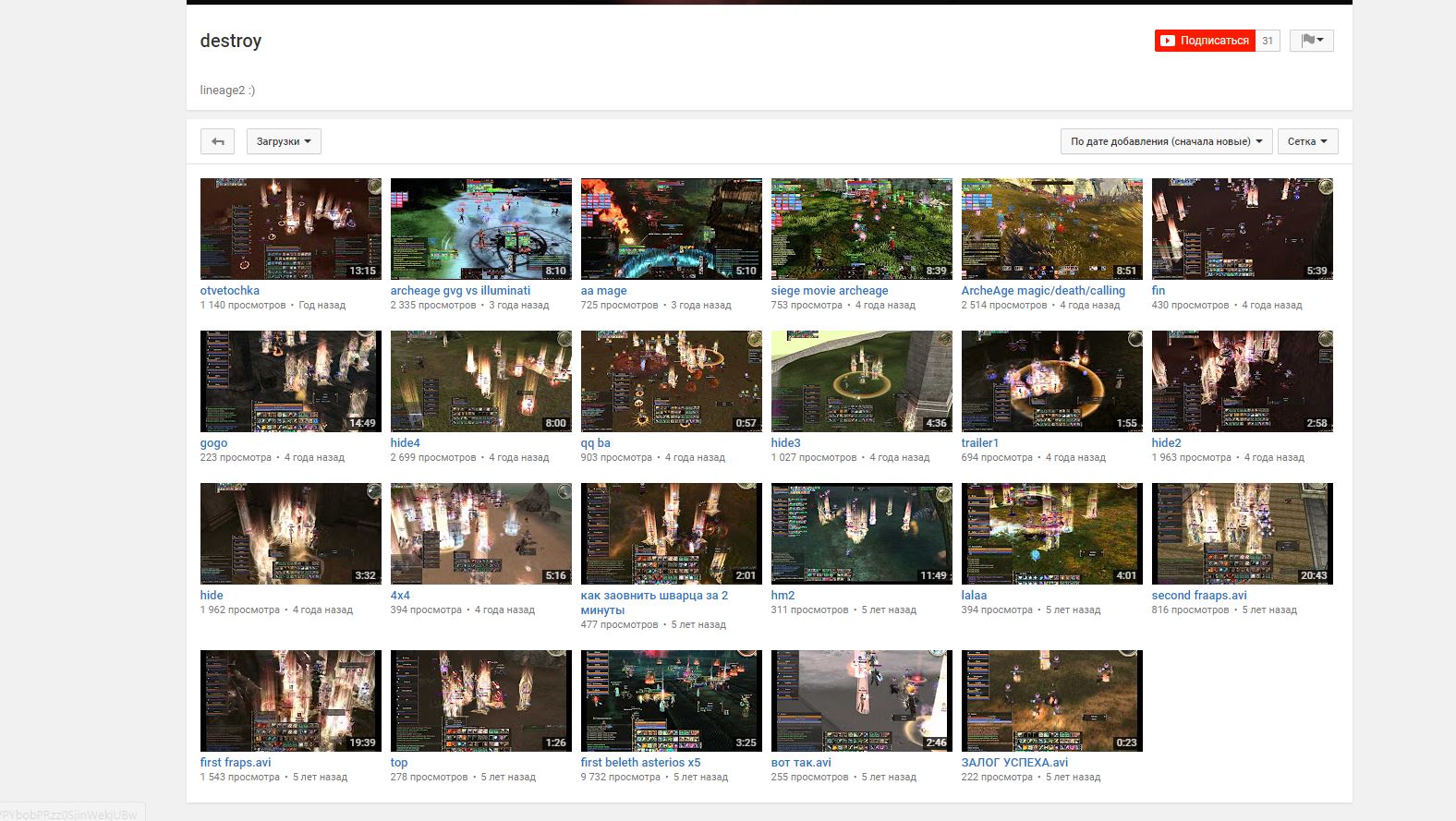Screen dimensions: 1456x821
Task: Click the first beleth asterios x5 title
Action: [641, 762]
